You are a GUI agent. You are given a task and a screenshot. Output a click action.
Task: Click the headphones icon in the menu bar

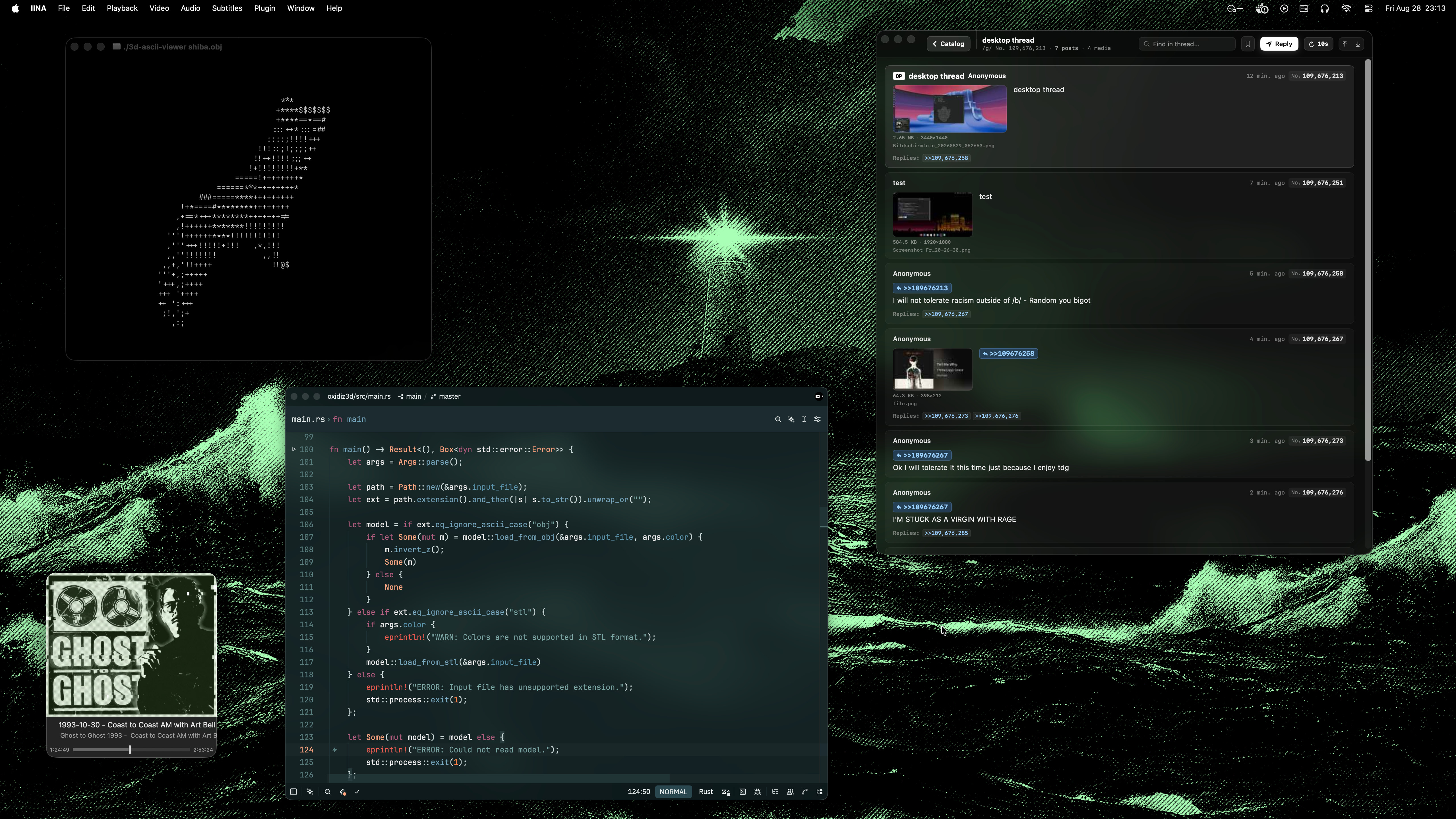1325,9
